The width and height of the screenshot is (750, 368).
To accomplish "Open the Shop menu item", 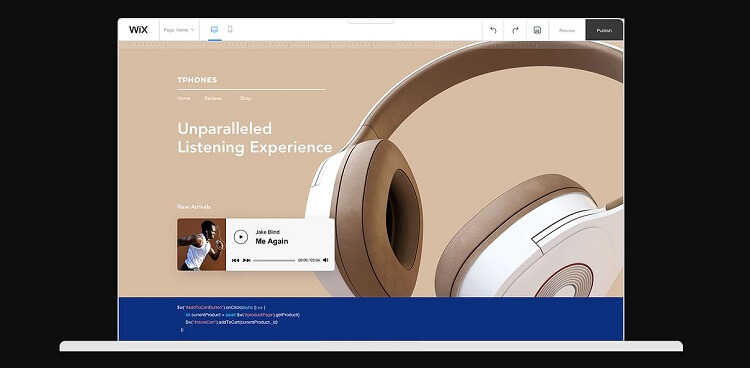I will coord(245,98).
